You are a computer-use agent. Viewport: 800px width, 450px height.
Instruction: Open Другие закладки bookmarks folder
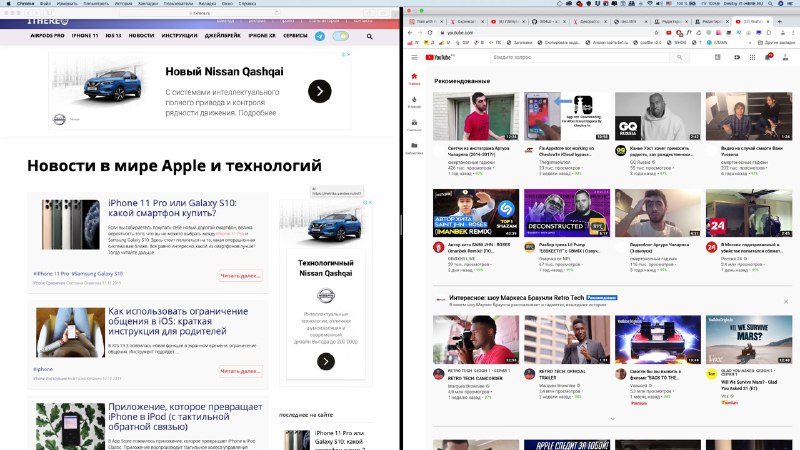click(x=779, y=43)
